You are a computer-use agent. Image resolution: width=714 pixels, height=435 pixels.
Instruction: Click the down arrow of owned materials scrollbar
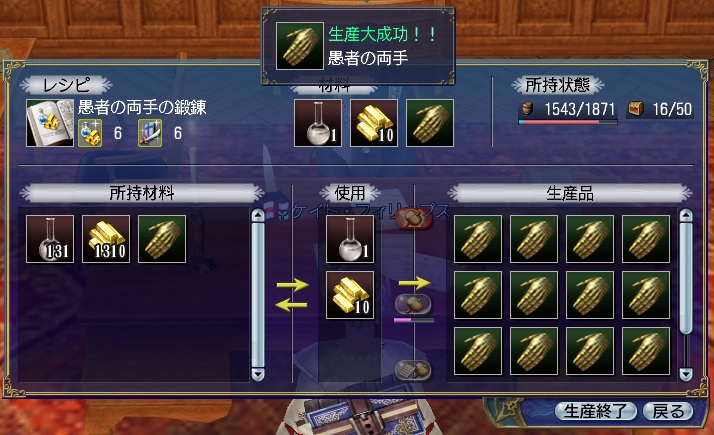(258, 374)
